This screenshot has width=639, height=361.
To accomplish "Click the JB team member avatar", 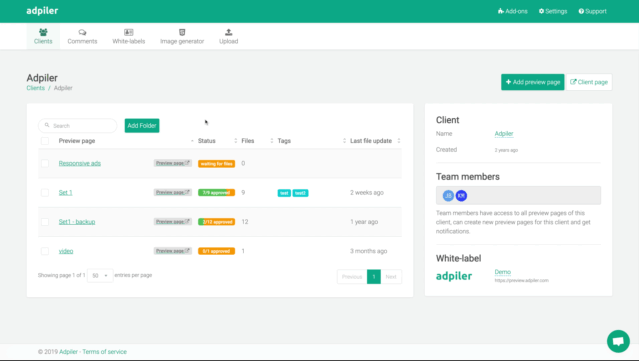I will (448, 196).
